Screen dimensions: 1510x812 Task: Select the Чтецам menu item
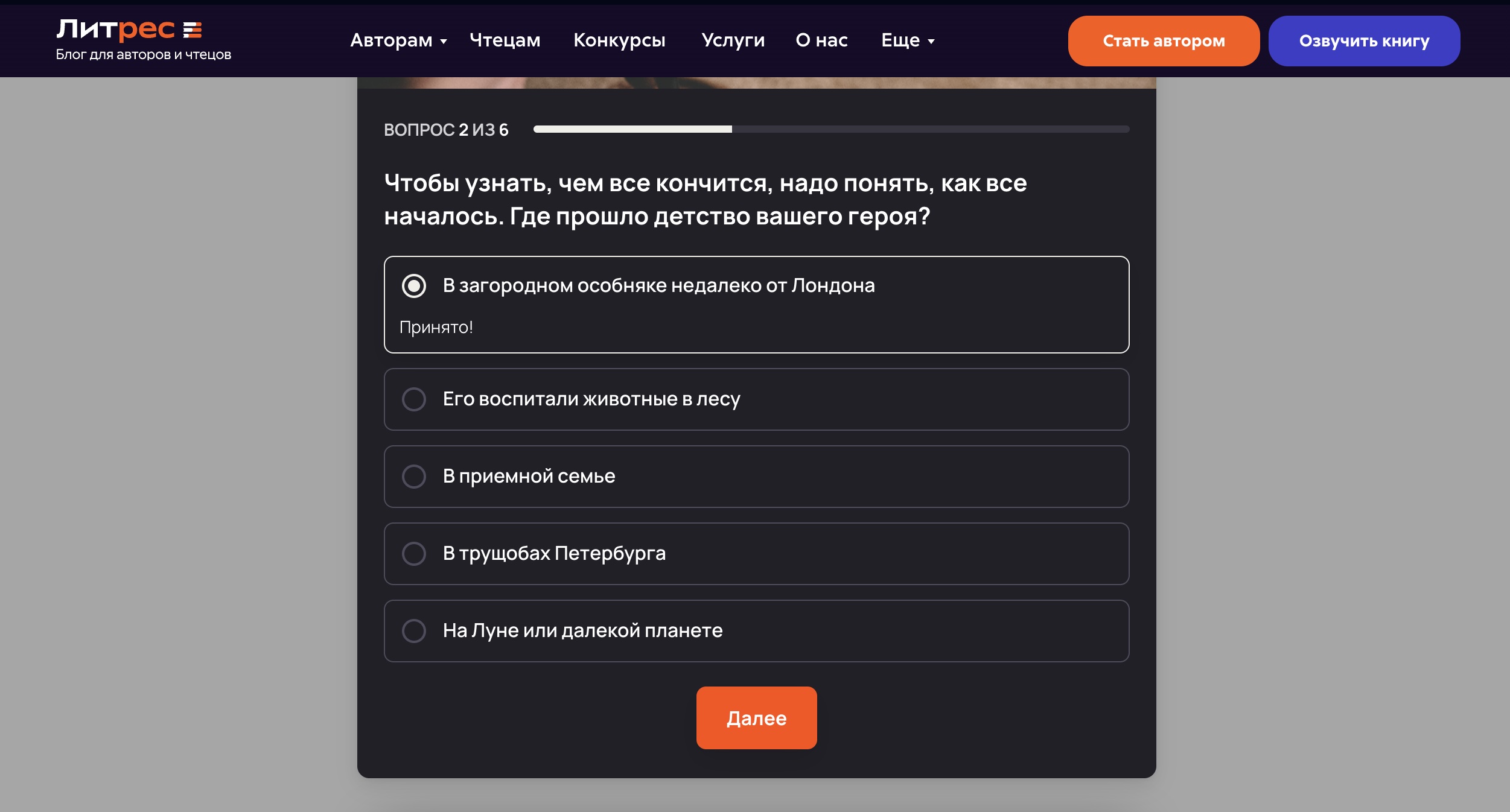(505, 40)
